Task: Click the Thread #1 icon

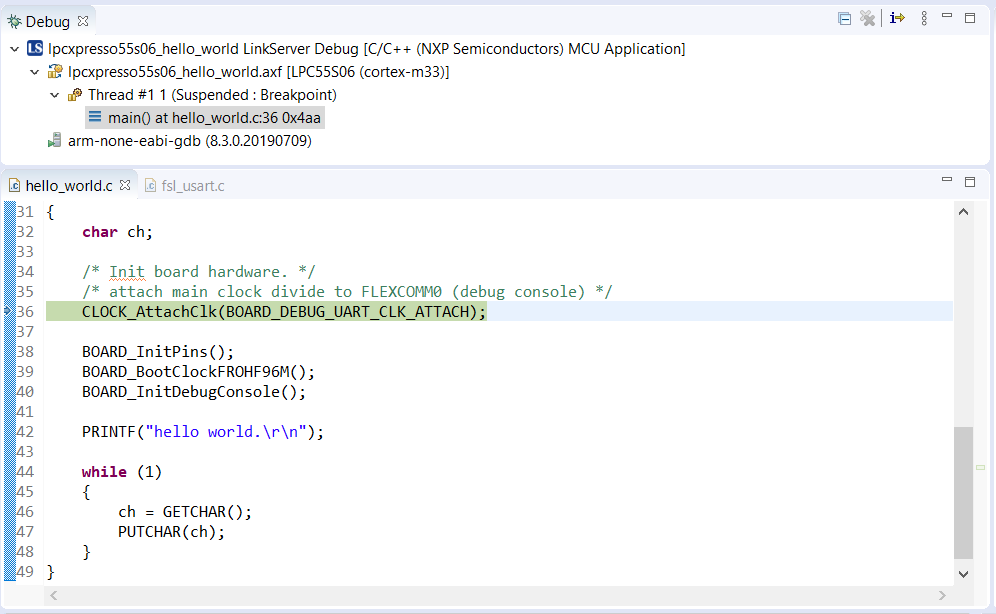Action: coord(75,95)
